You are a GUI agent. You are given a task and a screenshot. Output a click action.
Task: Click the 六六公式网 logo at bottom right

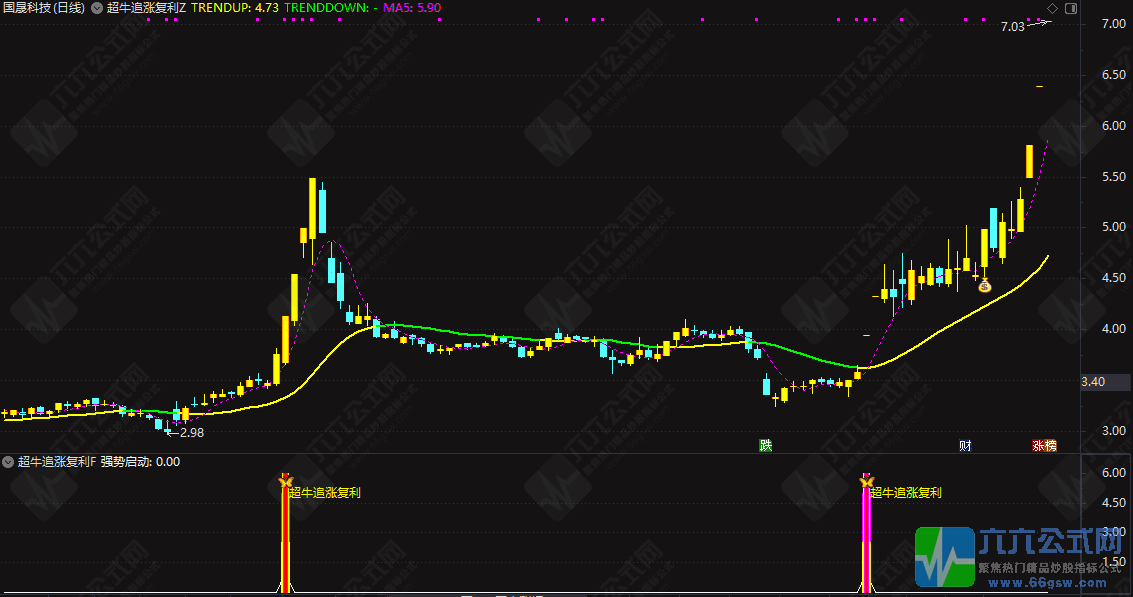point(1020,557)
